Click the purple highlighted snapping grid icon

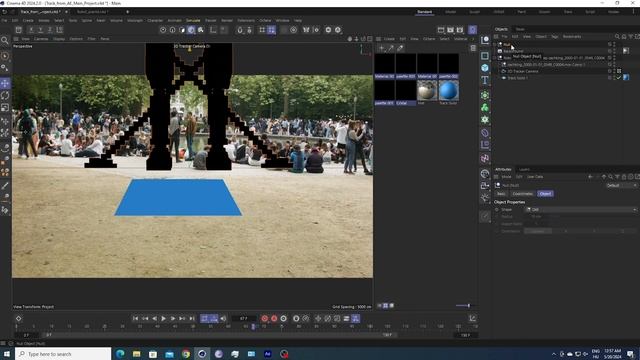(x=271, y=30)
